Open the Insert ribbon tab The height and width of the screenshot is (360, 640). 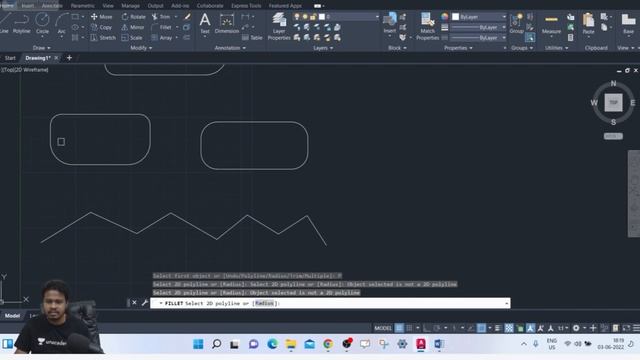(28, 6)
